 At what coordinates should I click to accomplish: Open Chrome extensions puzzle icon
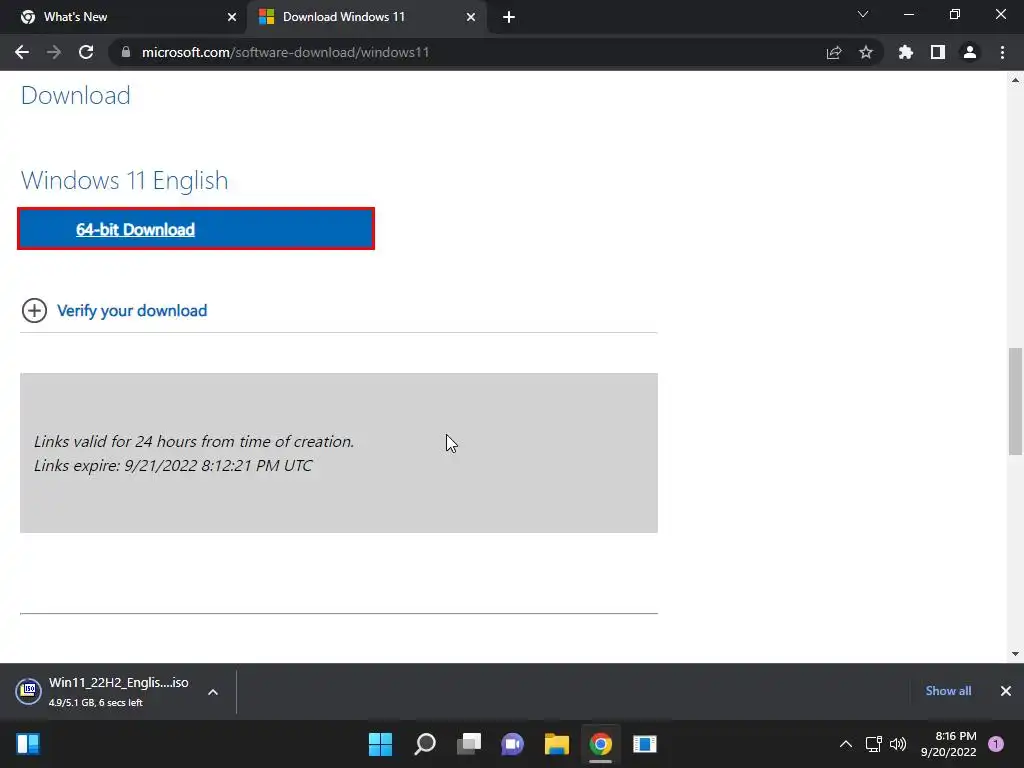click(906, 52)
